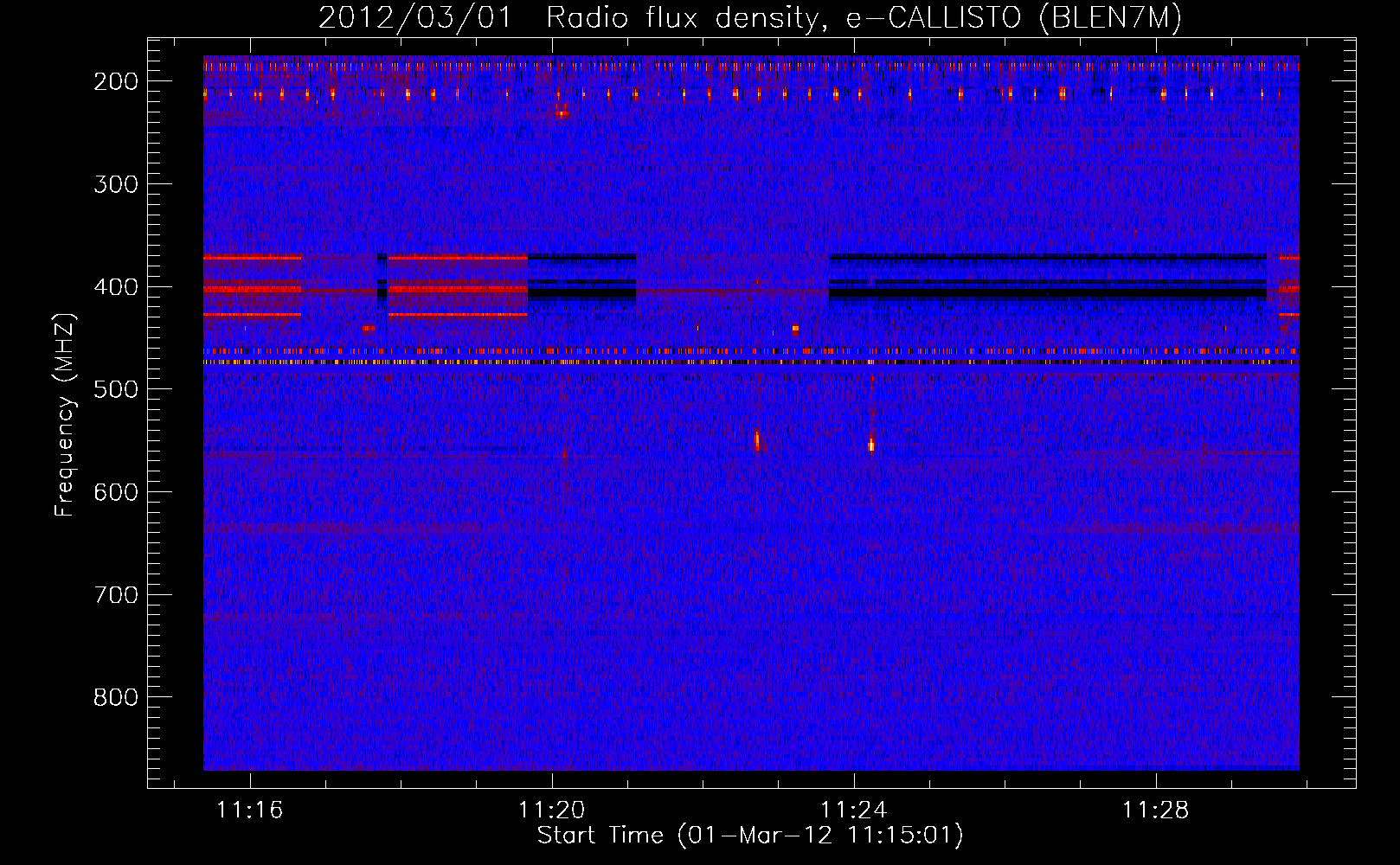Click the 800 frequency tick label

pyautogui.click(x=116, y=697)
